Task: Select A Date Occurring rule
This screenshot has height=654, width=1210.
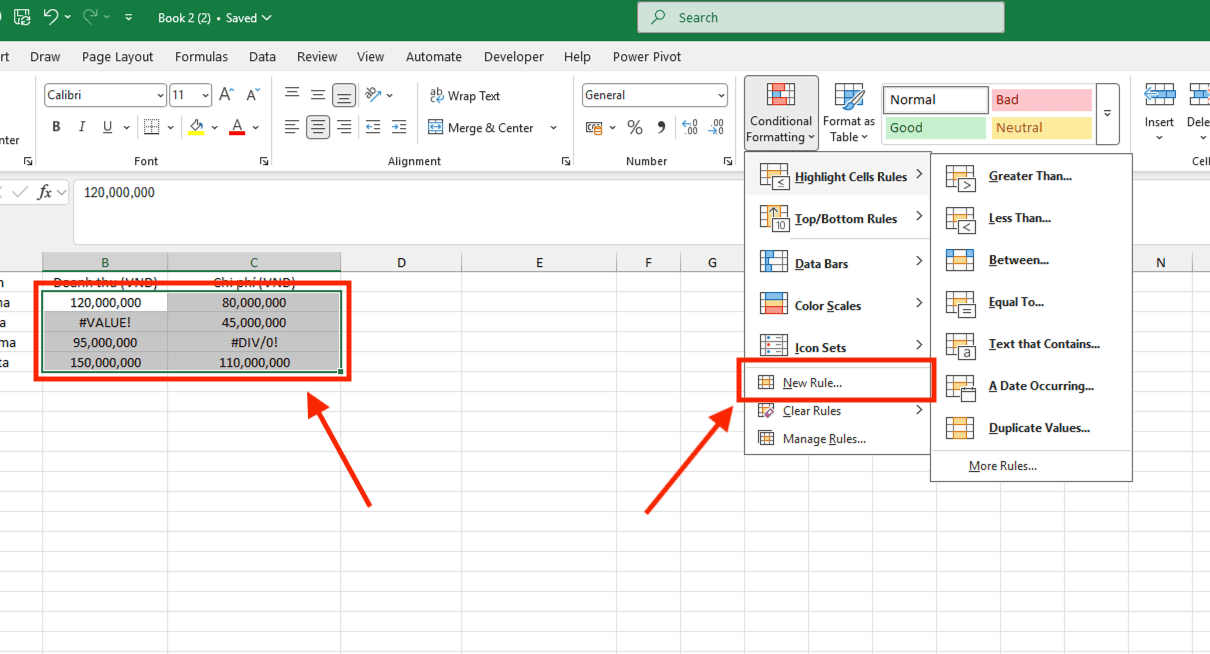Action: click(1031, 386)
